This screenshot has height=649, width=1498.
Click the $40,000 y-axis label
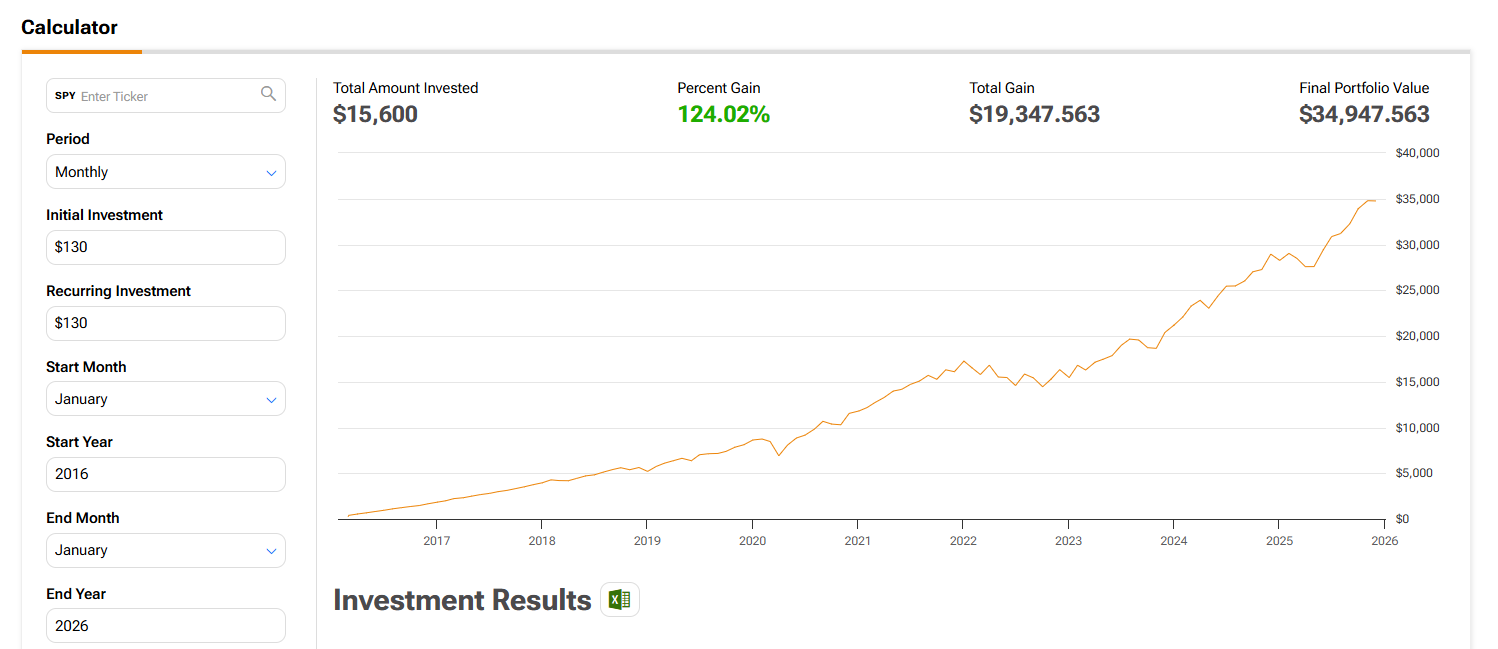[1417, 153]
